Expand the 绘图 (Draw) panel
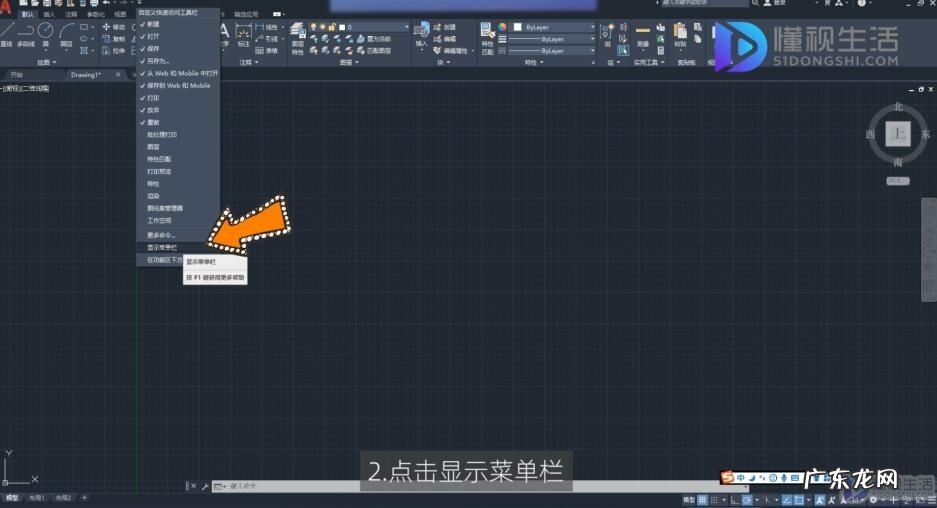 [x=47, y=62]
